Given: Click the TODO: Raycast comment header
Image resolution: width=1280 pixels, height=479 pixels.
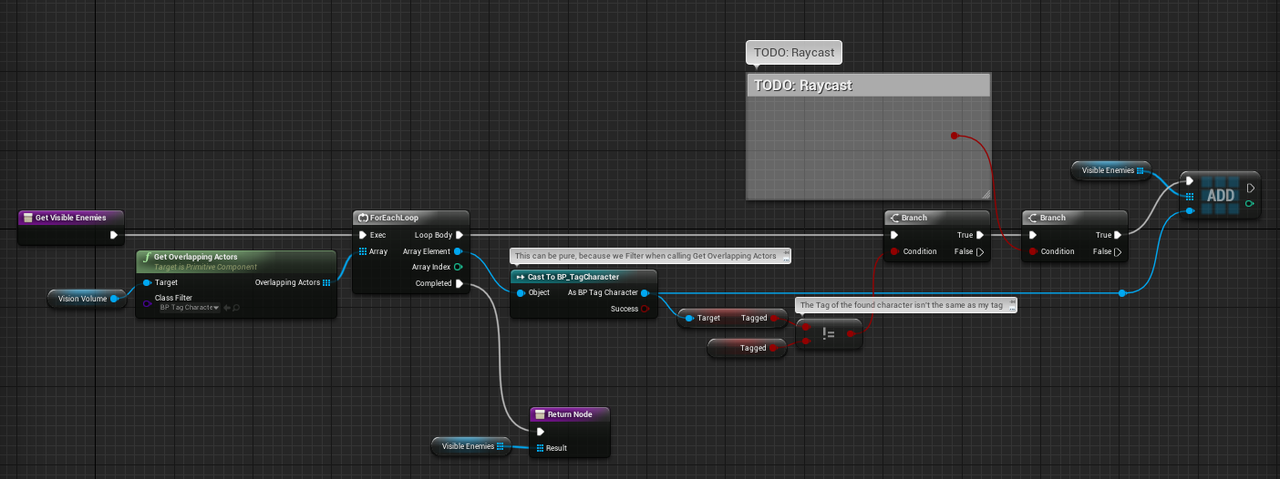Looking at the screenshot, I should (x=867, y=85).
